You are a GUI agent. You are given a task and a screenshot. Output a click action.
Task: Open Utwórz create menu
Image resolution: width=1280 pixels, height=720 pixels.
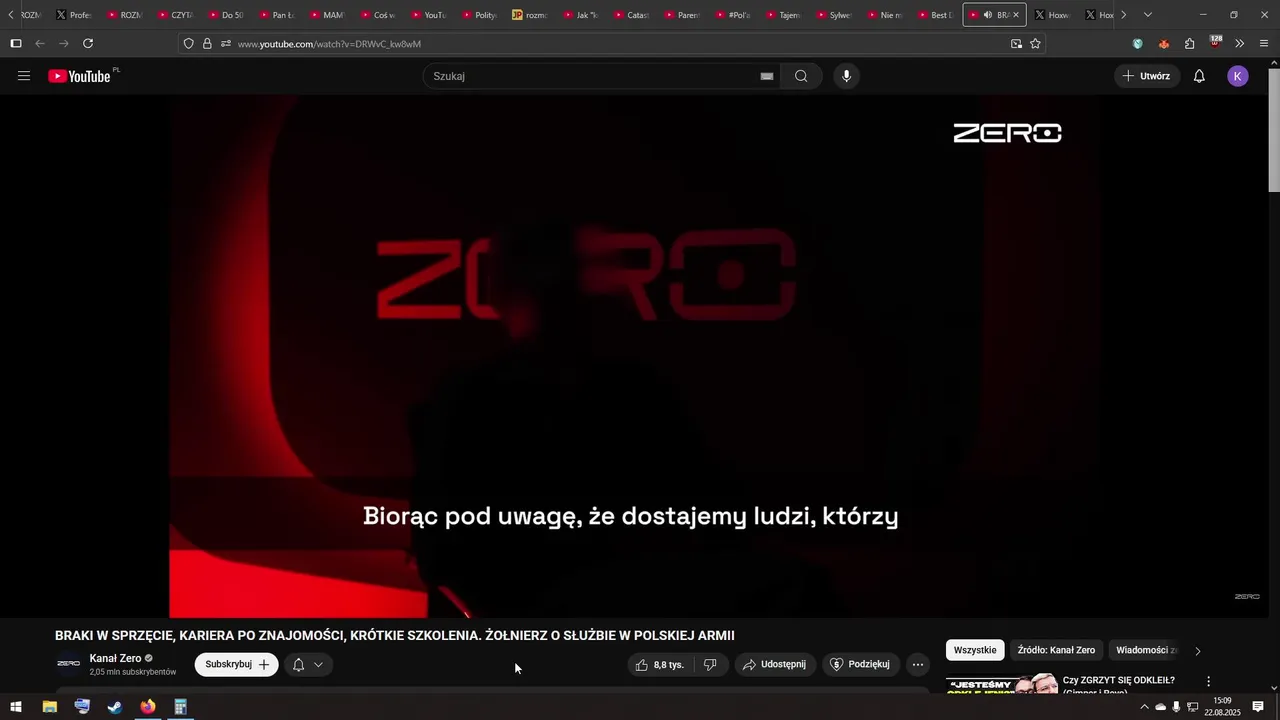1146,76
